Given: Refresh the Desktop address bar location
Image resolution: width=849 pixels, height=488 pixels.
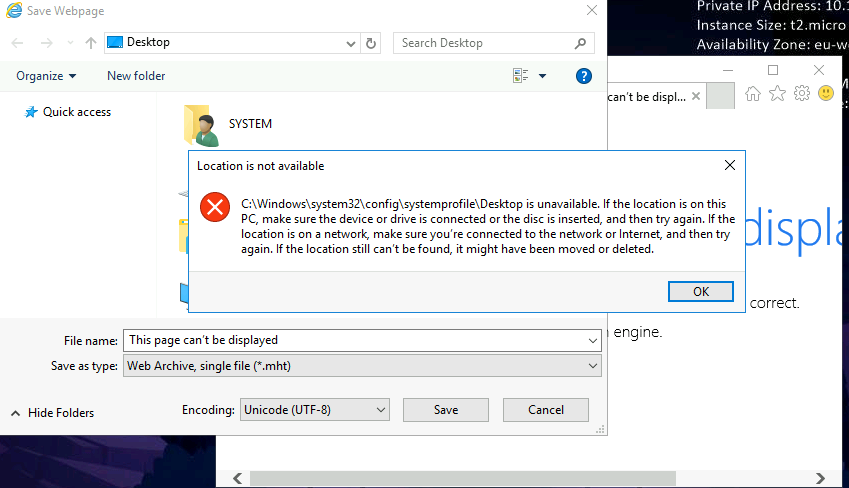Looking at the screenshot, I should click(372, 43).
